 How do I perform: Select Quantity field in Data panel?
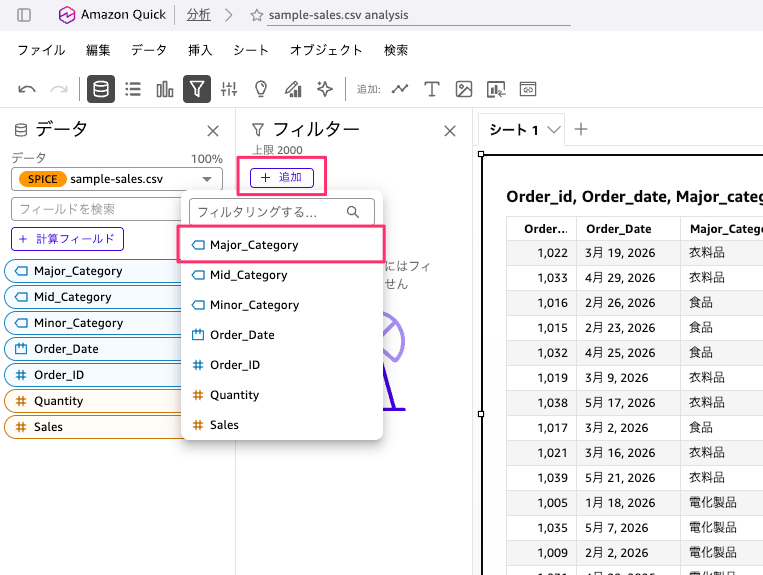coord(92,401)
